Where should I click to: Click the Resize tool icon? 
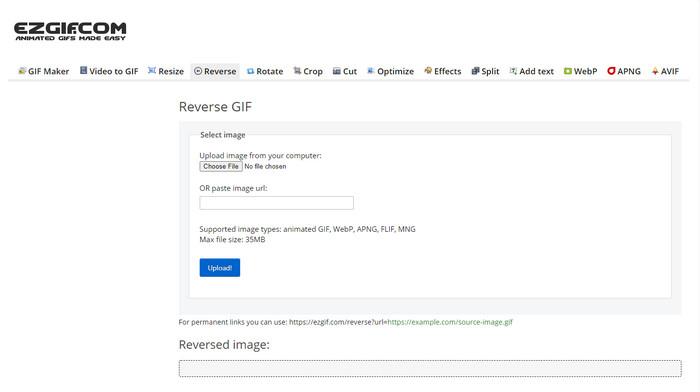pyautogui.click(x=152, y=71)
